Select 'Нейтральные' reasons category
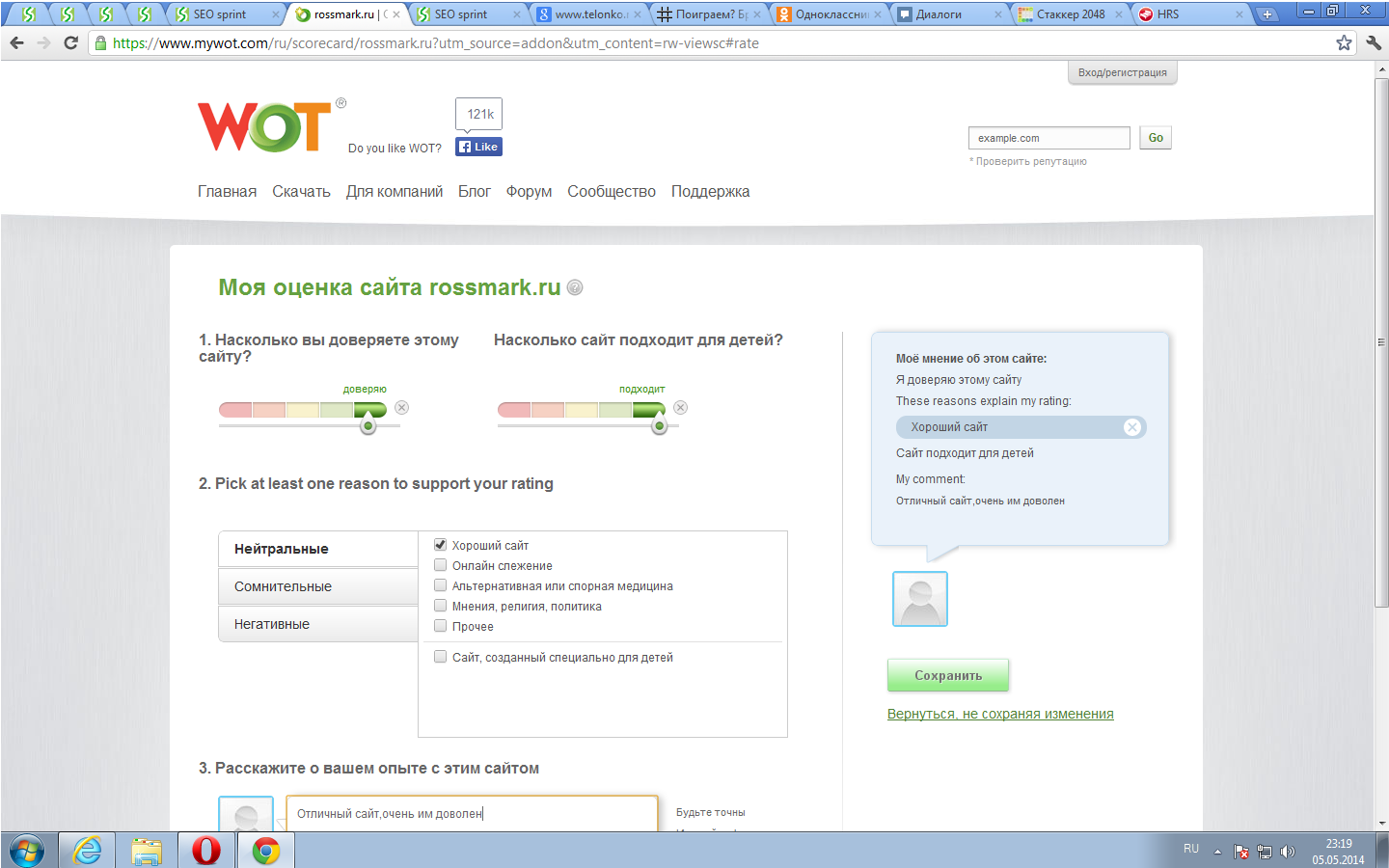Image resolution: width=1389 pixels, height=868 pixels. [x=318, y=549]
